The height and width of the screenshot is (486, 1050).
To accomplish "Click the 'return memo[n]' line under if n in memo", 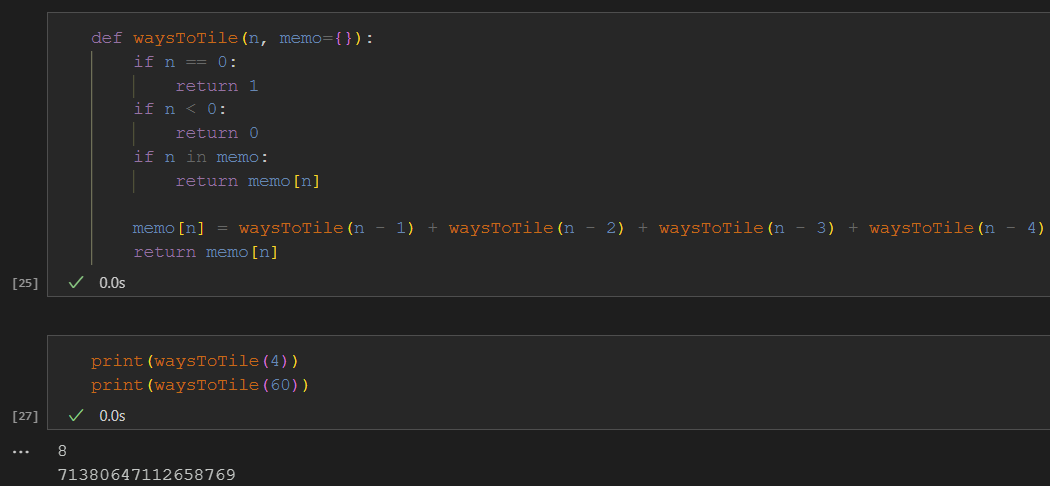I will pyautogui.click(x=248, y=181).
